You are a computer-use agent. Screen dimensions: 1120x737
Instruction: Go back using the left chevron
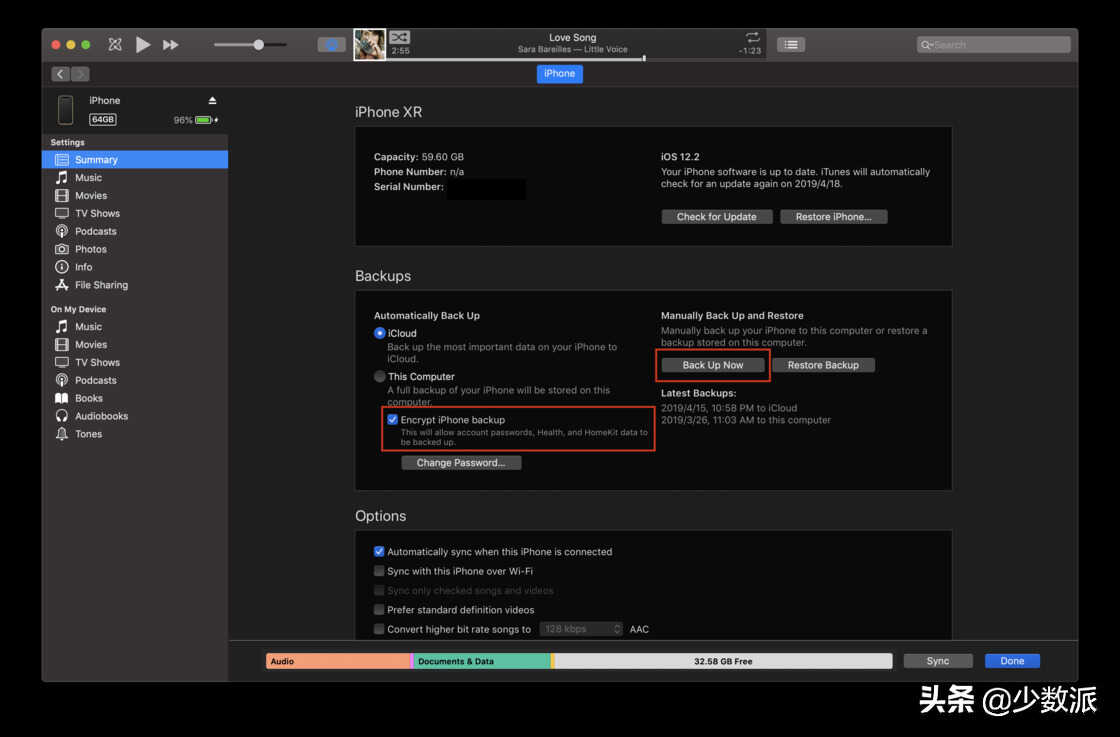[x=60, y=74]
